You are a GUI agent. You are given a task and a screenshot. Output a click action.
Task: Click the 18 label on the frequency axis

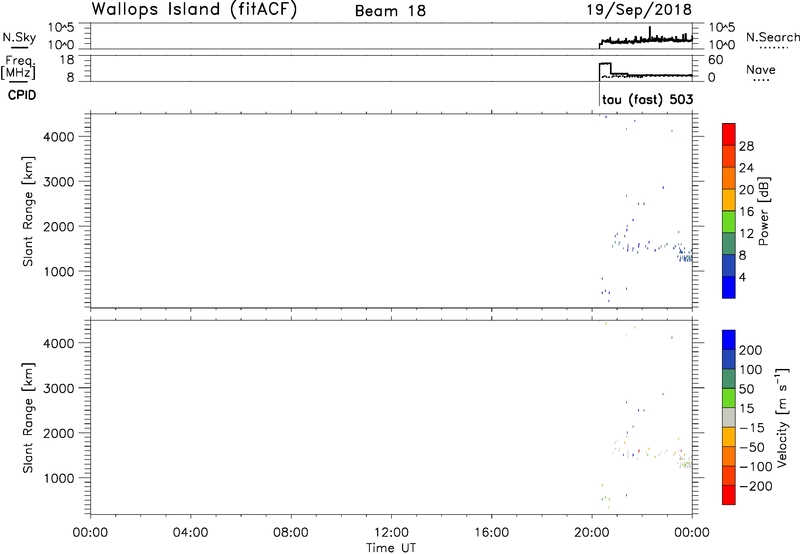(x=67, y=60)
